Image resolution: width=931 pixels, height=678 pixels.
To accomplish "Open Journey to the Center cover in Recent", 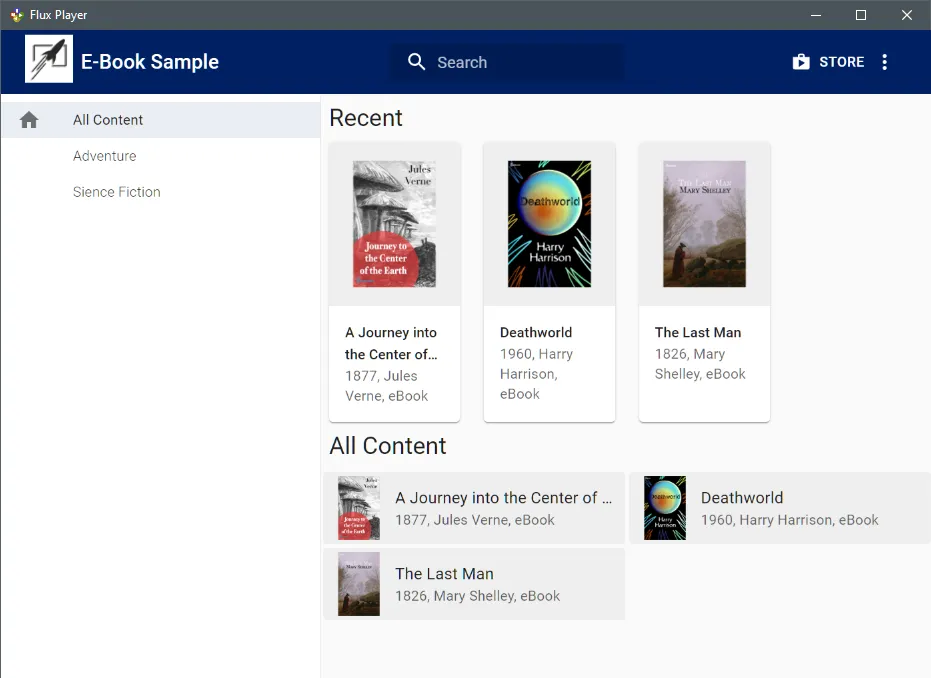I will coord(394,224).
